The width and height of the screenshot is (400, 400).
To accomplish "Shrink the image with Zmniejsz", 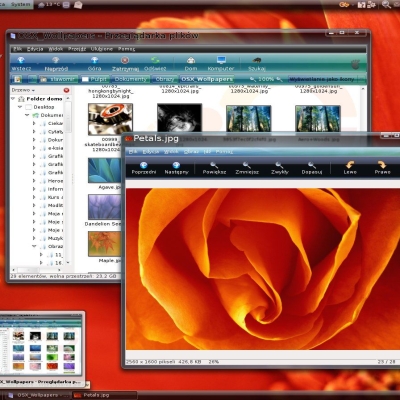I will pyautogui.click(x=247, y=168).
